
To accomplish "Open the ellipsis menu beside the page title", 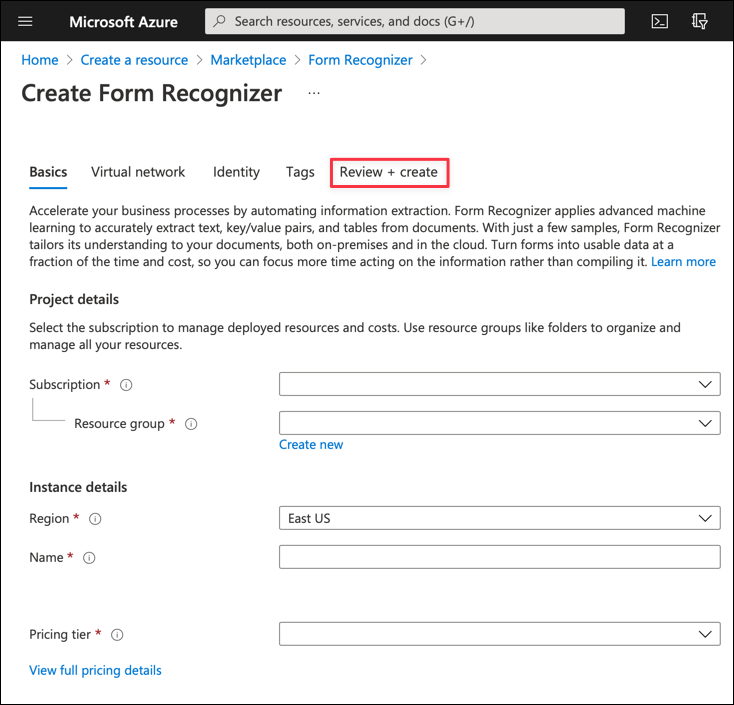I will (x=314, y=93).
